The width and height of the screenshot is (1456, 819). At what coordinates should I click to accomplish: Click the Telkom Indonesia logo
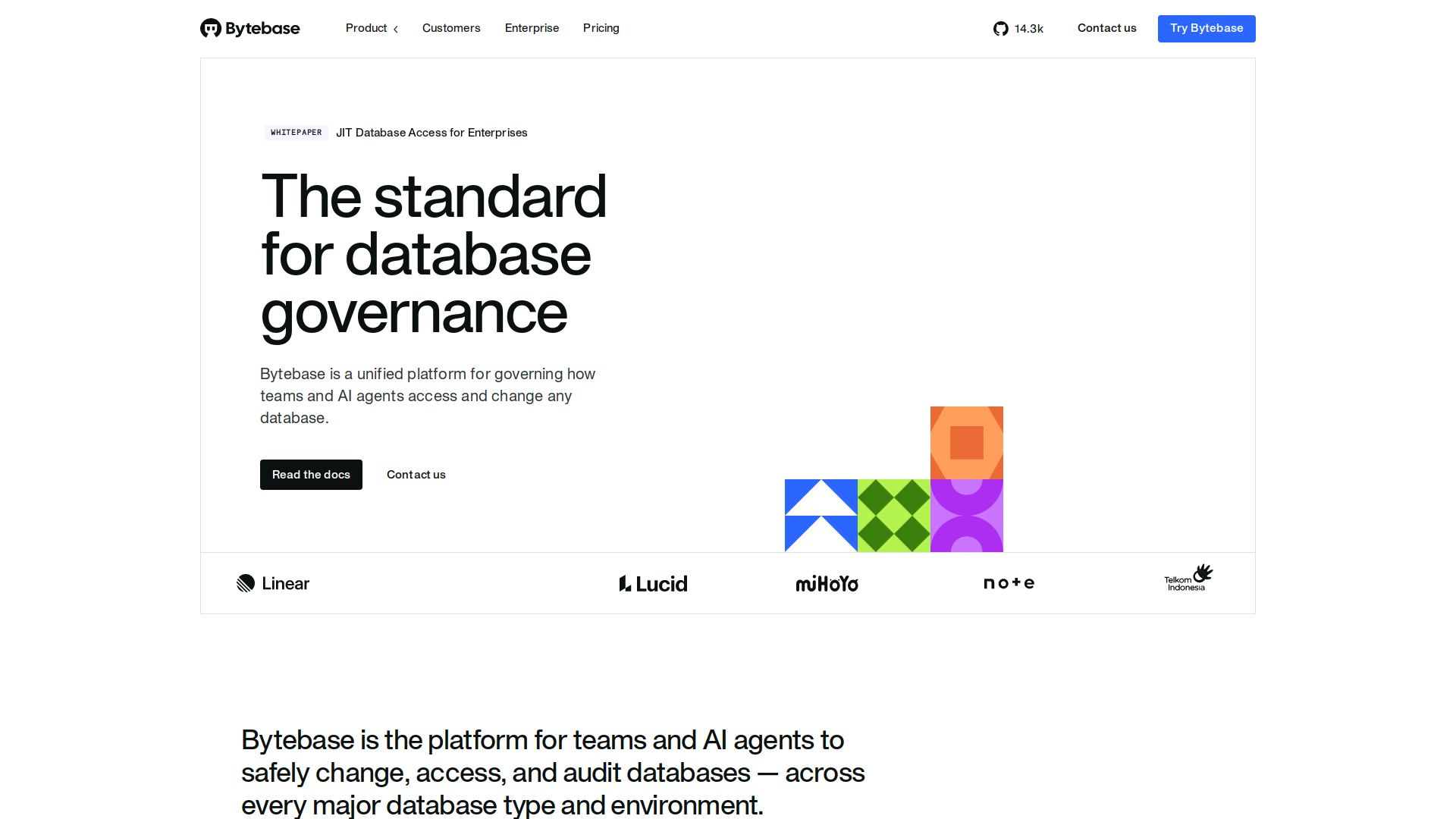(x=1188, y=578)
